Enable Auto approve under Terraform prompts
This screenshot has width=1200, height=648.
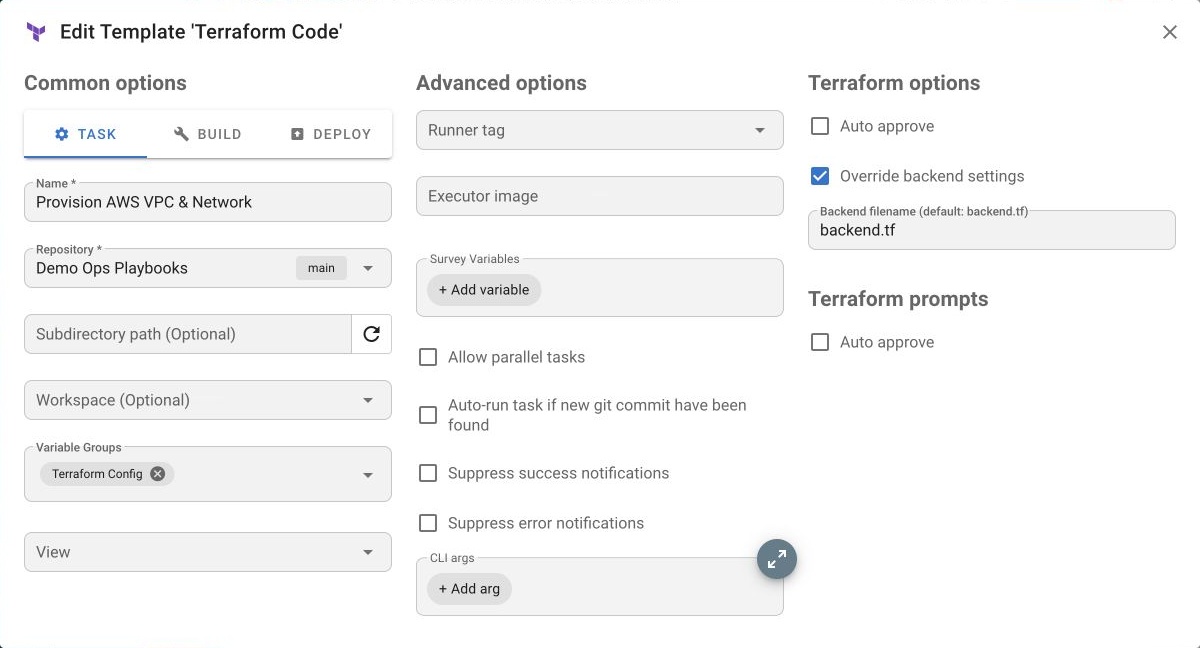pyautogui.click(x=820, y=342)
